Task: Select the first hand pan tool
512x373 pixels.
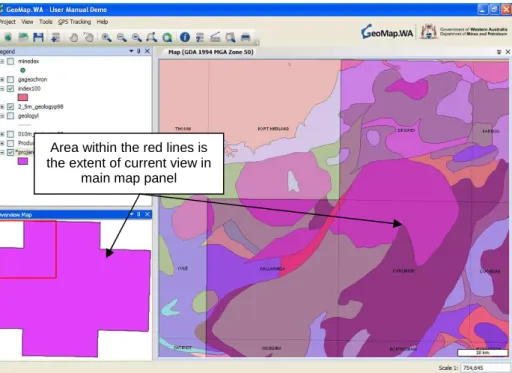Action: [x=73, y=37]
